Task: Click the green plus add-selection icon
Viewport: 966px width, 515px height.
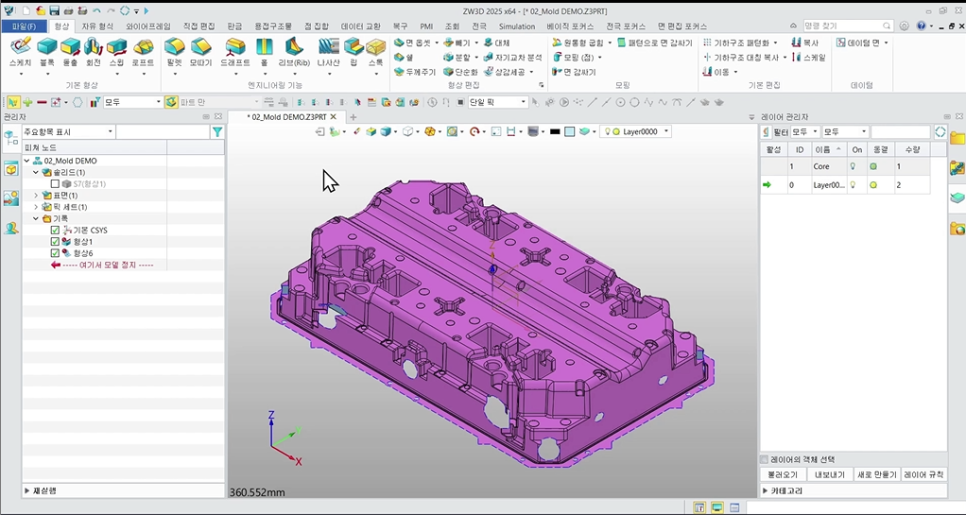Action: [x=27, y=102]
